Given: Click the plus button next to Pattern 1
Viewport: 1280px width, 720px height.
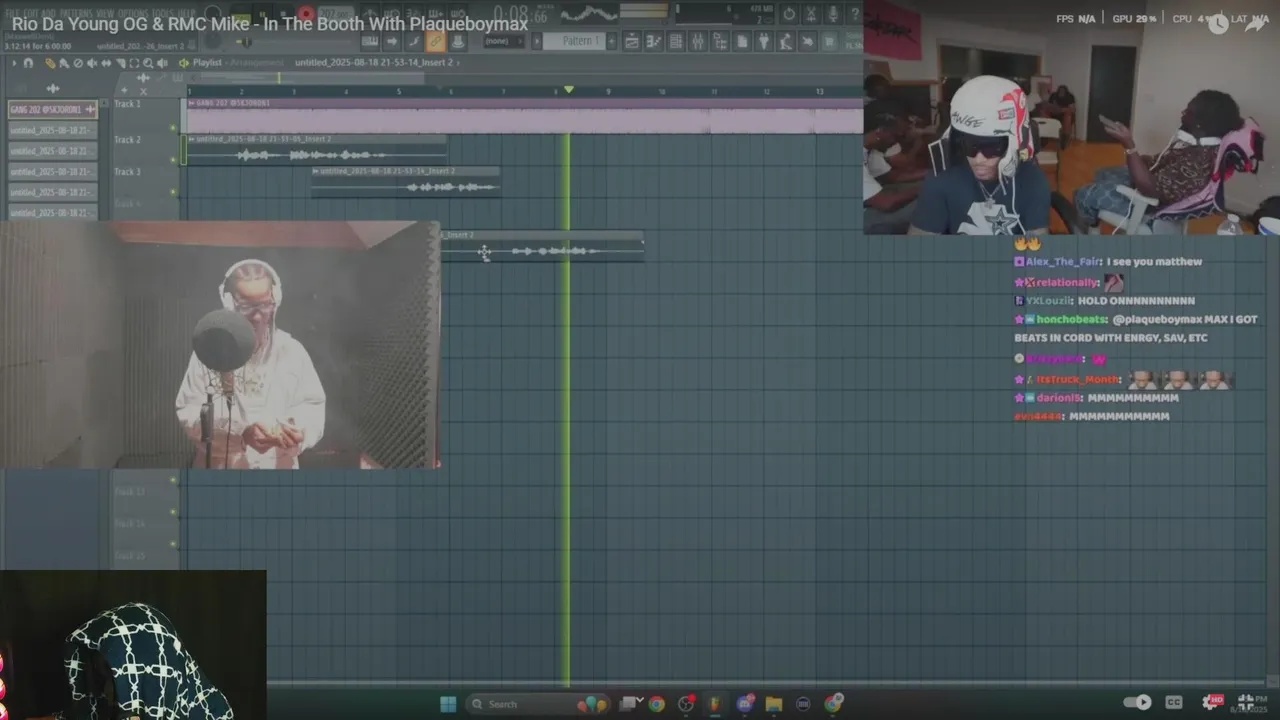Looking at the screenshot, I should (612, 41).
